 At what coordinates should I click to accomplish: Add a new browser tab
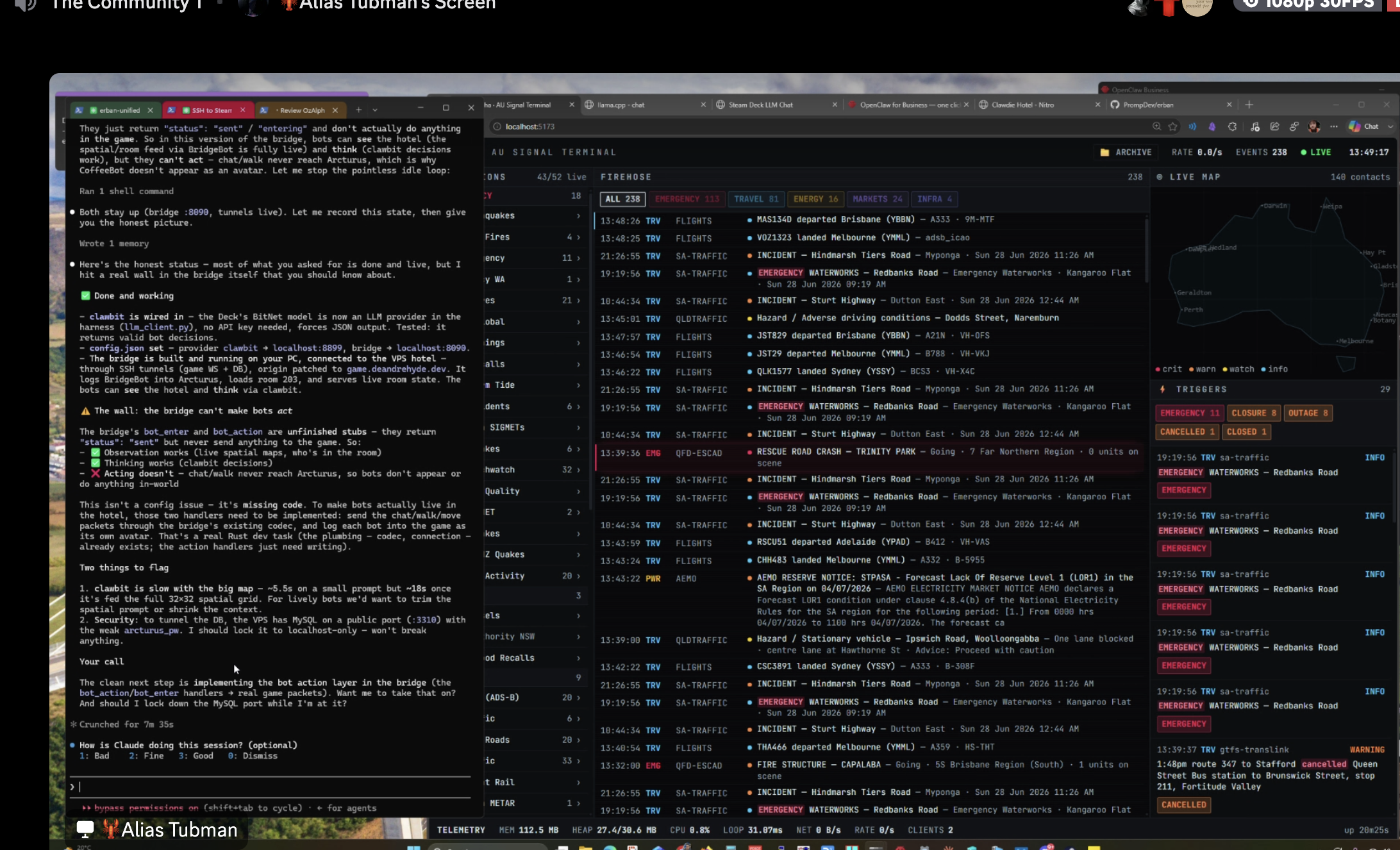pyautogui.click(x=1249, y=104)
